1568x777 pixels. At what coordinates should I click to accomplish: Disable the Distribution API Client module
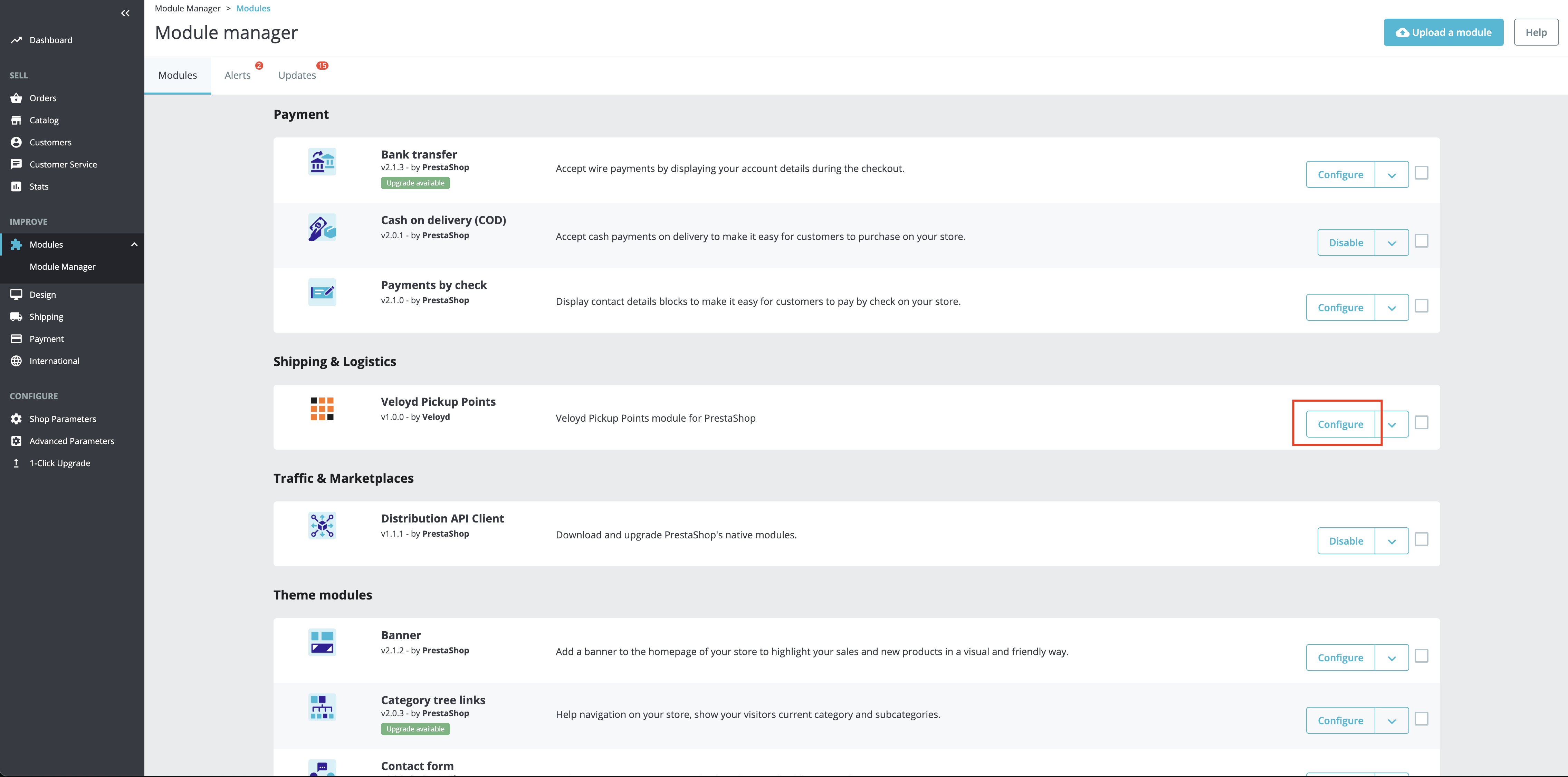1346,541
